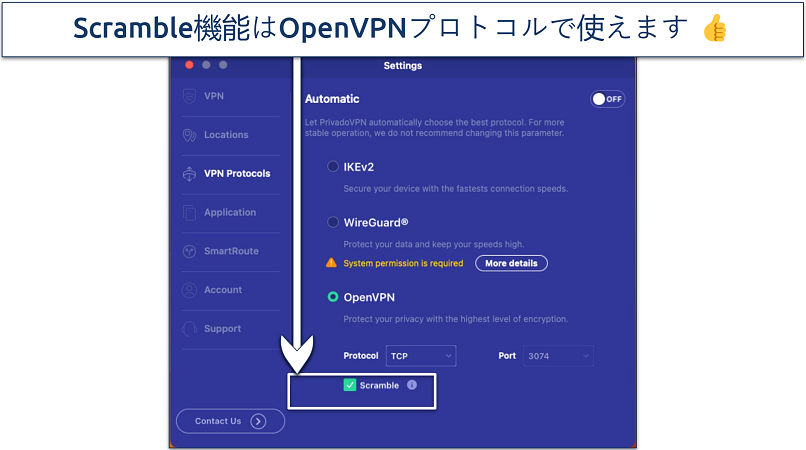The height and width of the screenshot is (450, 806).
Task: Click the Support headset icon
Action: pyautogui.click(x=189, y=329)
